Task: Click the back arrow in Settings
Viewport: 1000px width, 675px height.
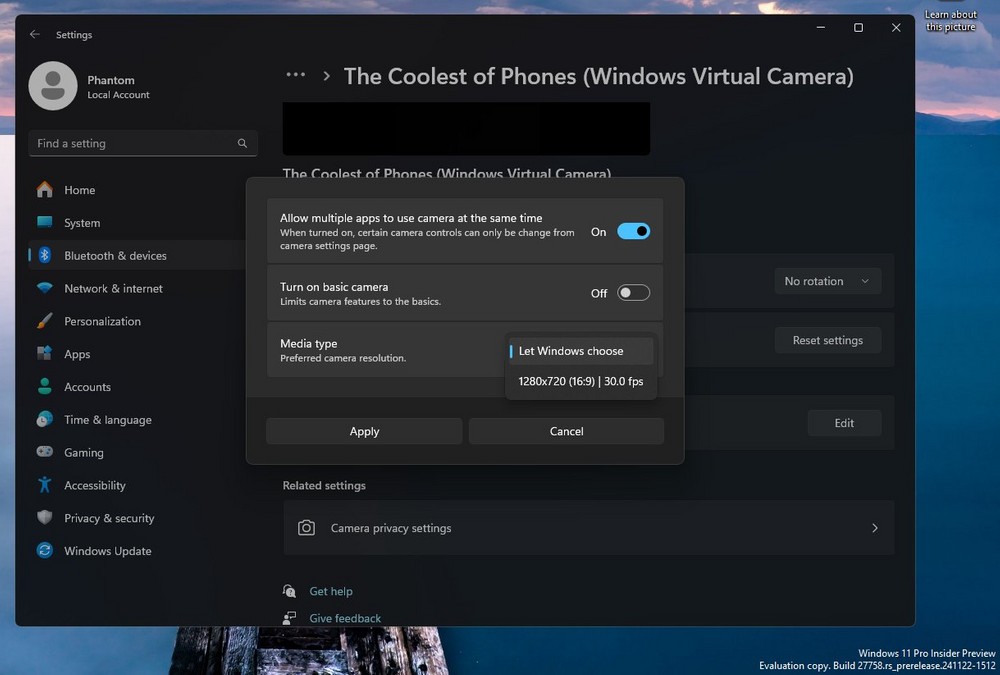Action: point(35,34)
